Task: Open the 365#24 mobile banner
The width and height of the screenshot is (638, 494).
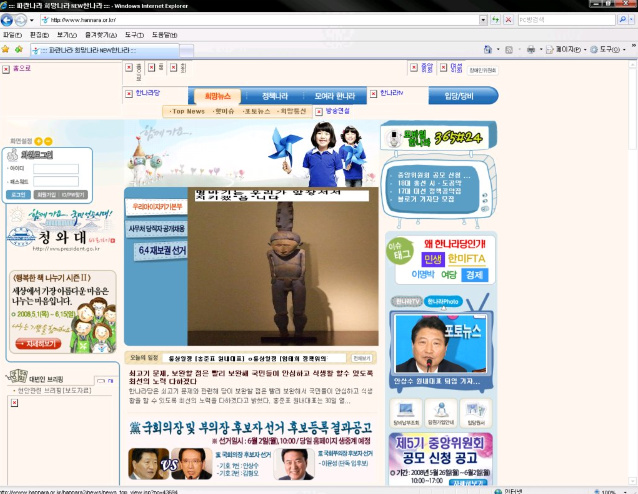Action: point(439,138)
